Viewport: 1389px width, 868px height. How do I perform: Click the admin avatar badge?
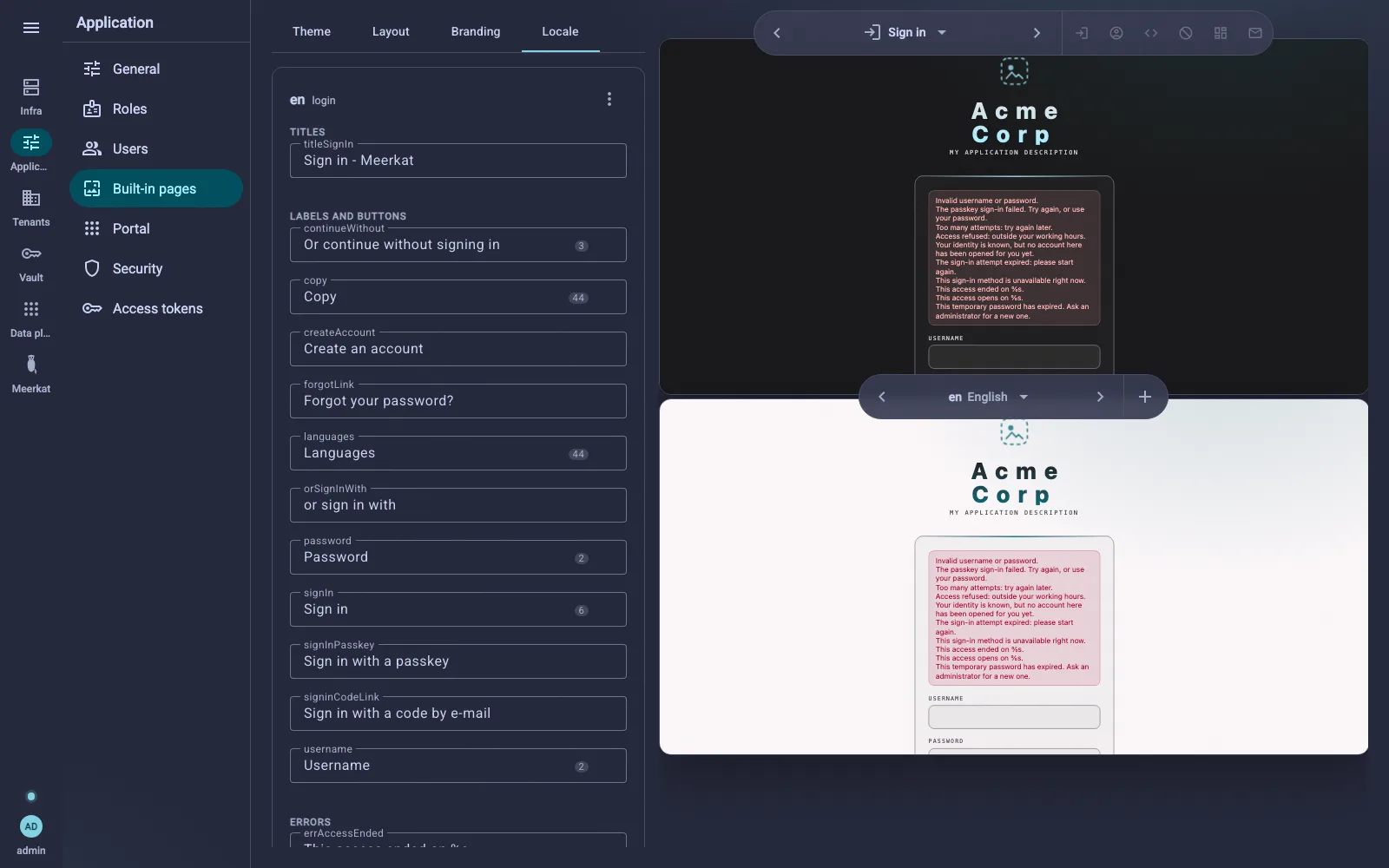point(31,826)
